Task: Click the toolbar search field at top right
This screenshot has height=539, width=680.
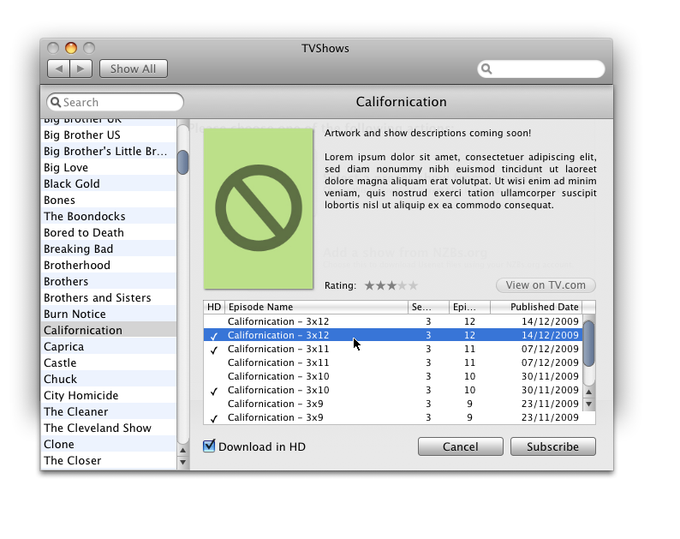Action: 541,69
